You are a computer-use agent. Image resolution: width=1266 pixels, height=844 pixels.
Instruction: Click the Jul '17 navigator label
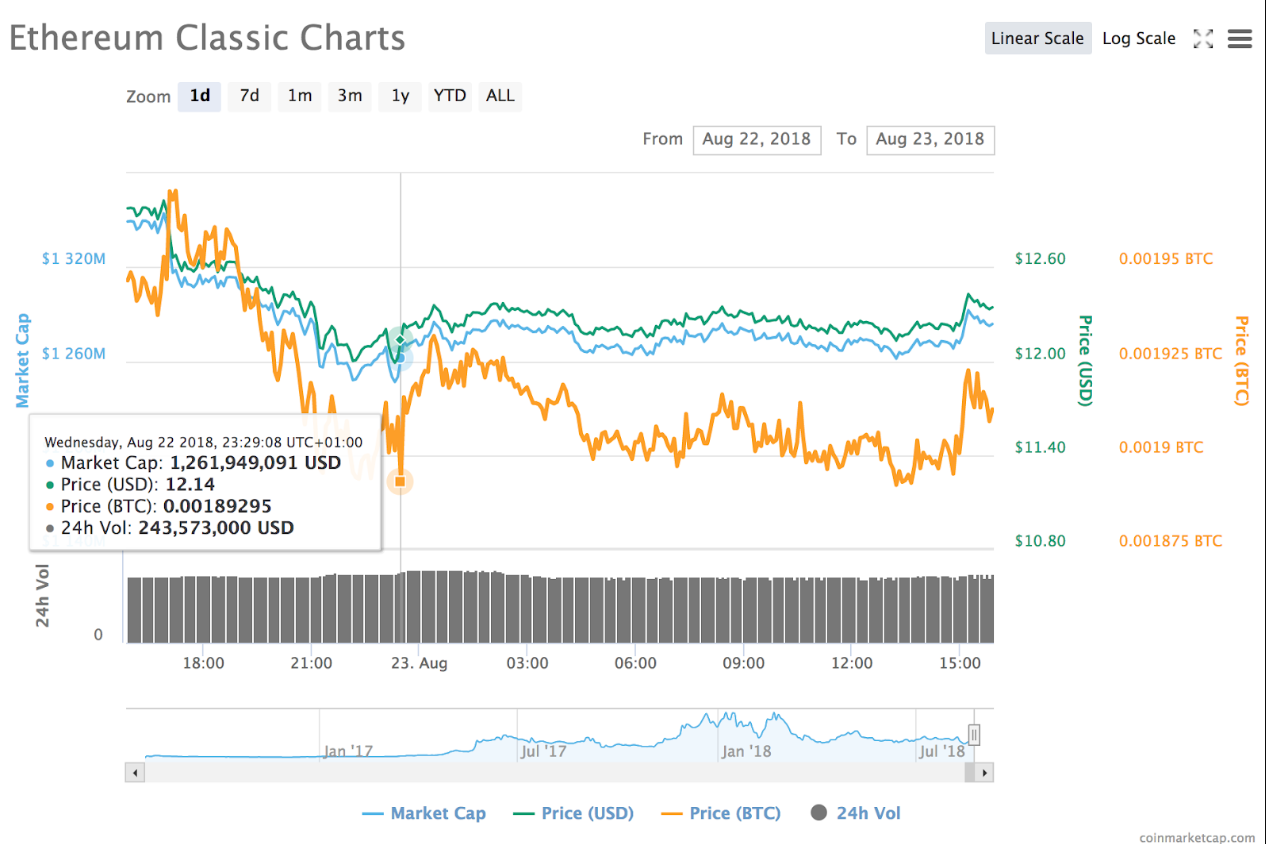544,751
